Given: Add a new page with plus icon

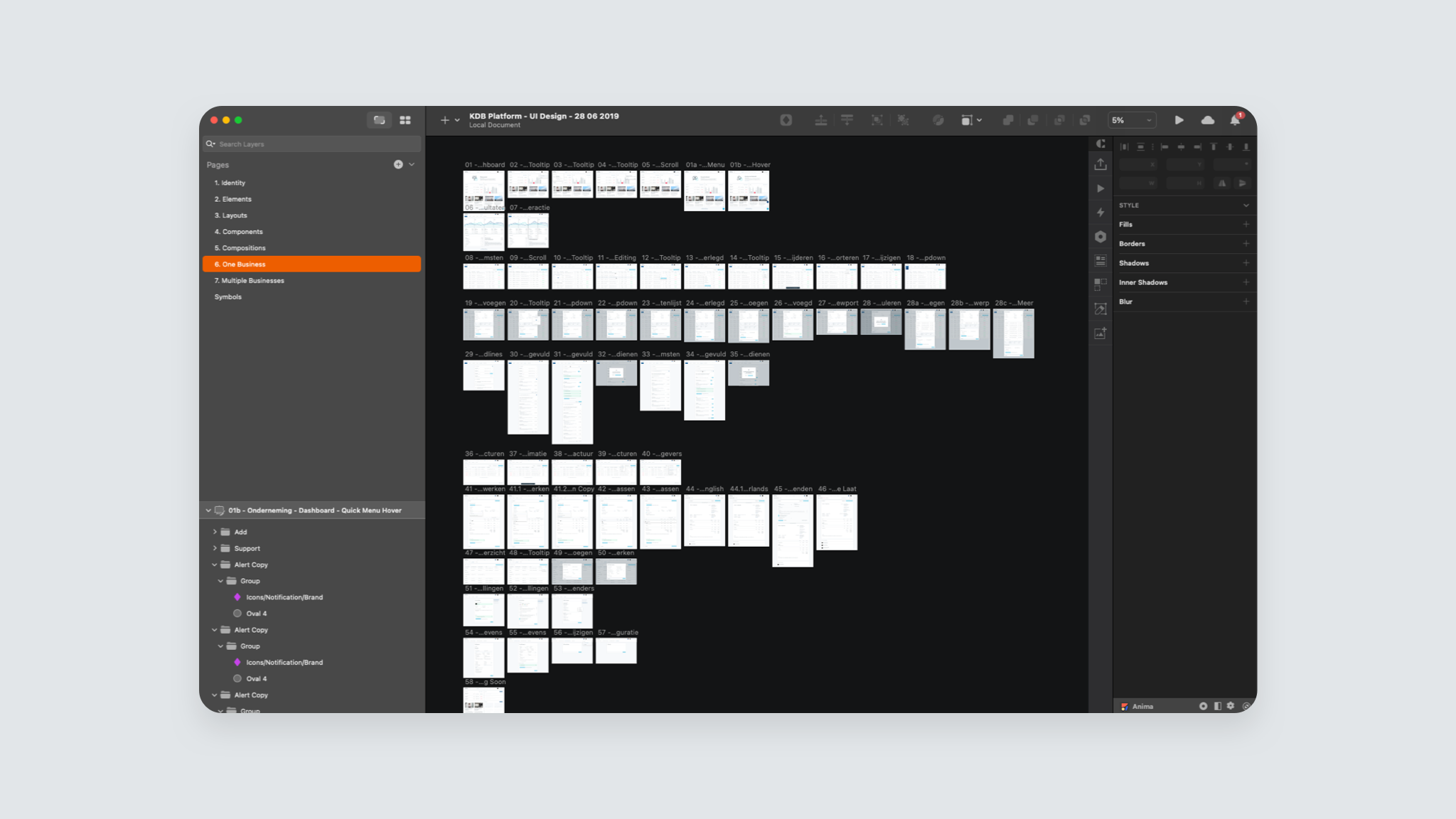Looking at the screenshot, I should coord(398,164).
